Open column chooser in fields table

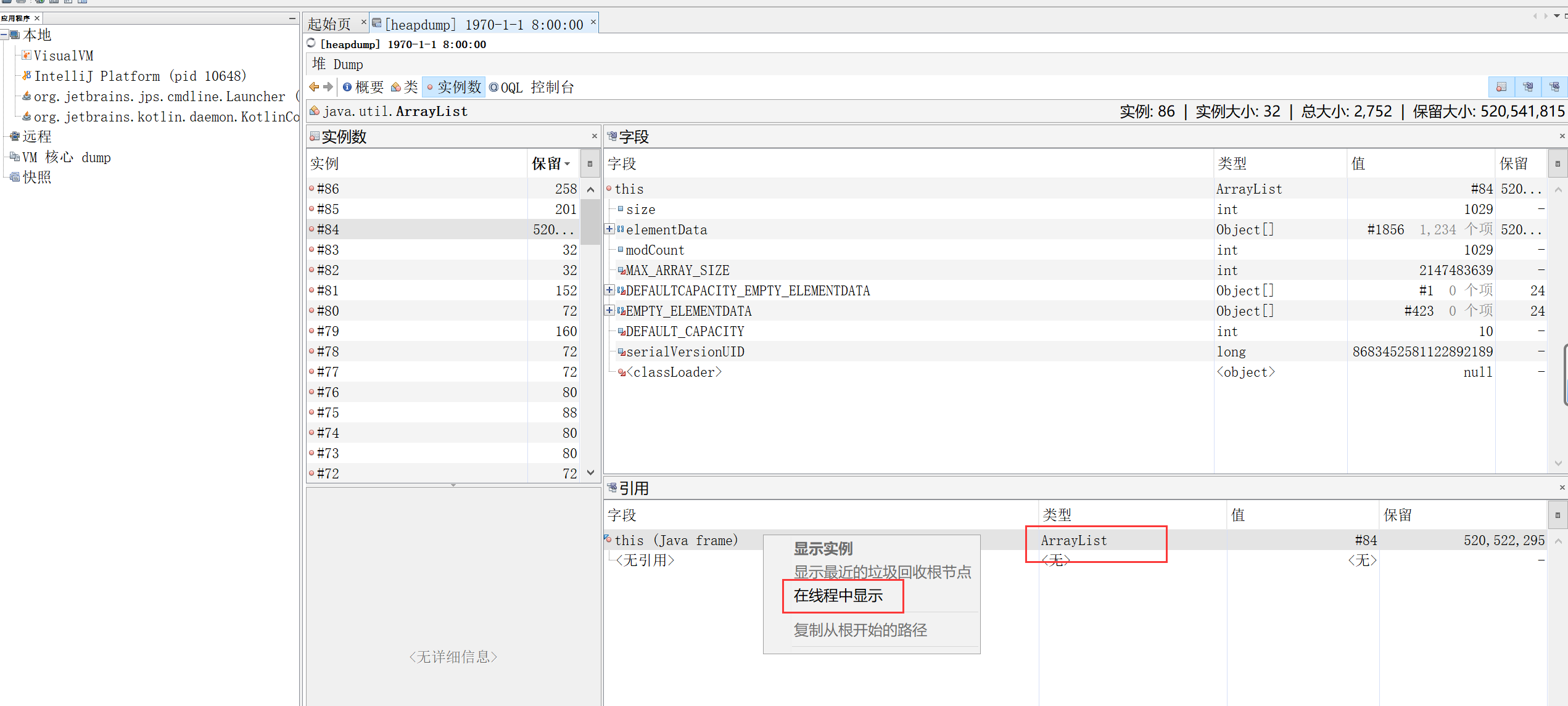[1558, 163]
